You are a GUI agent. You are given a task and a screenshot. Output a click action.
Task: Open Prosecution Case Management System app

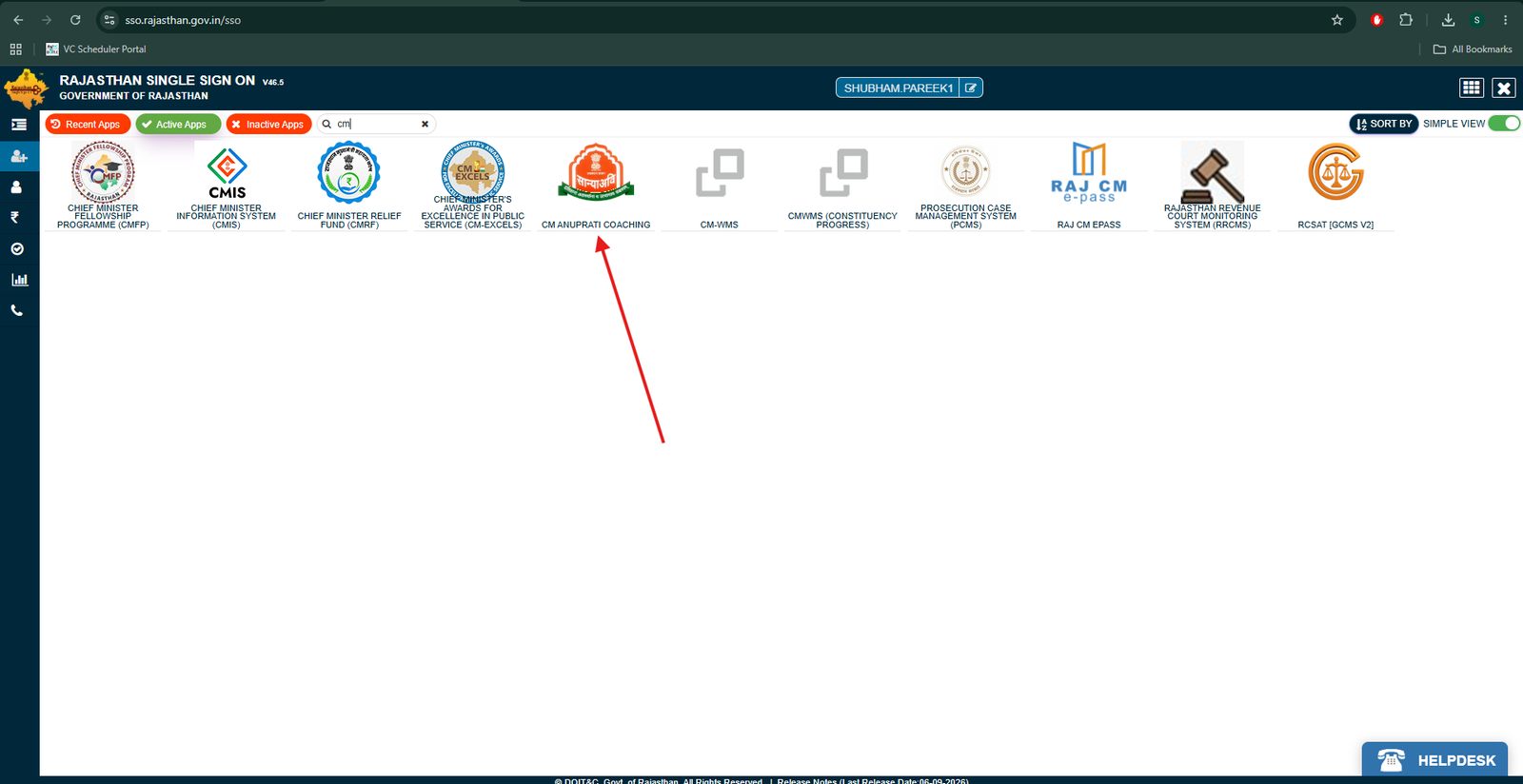[965, 186]
